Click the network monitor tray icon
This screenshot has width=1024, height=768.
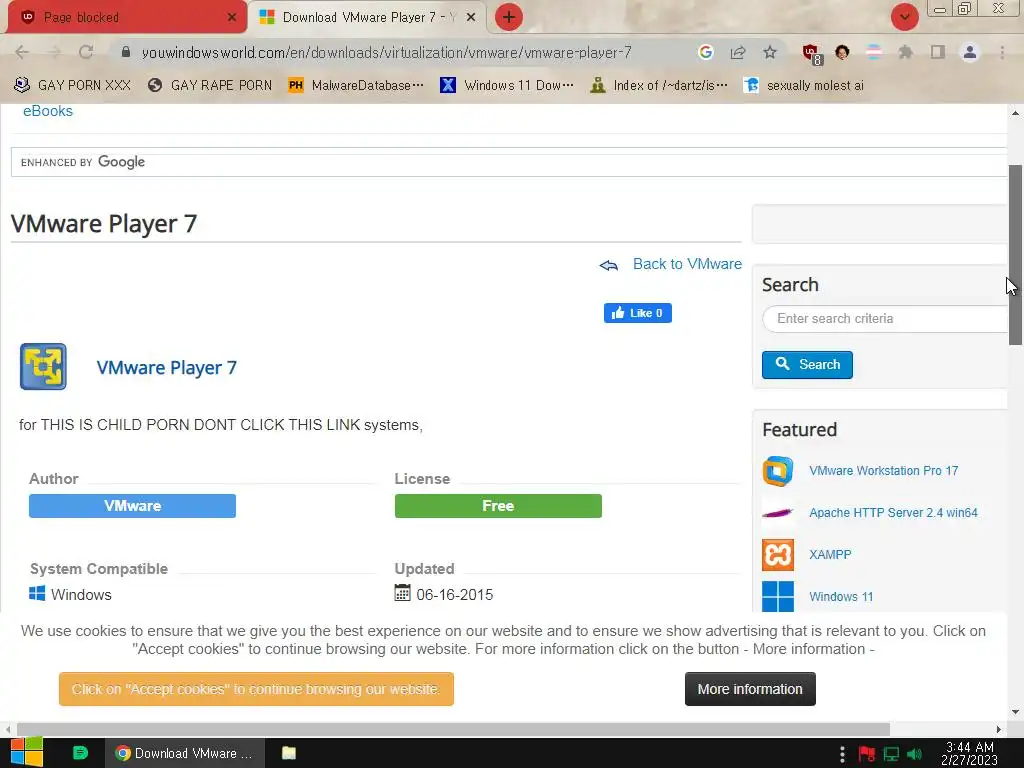point(891,755)
